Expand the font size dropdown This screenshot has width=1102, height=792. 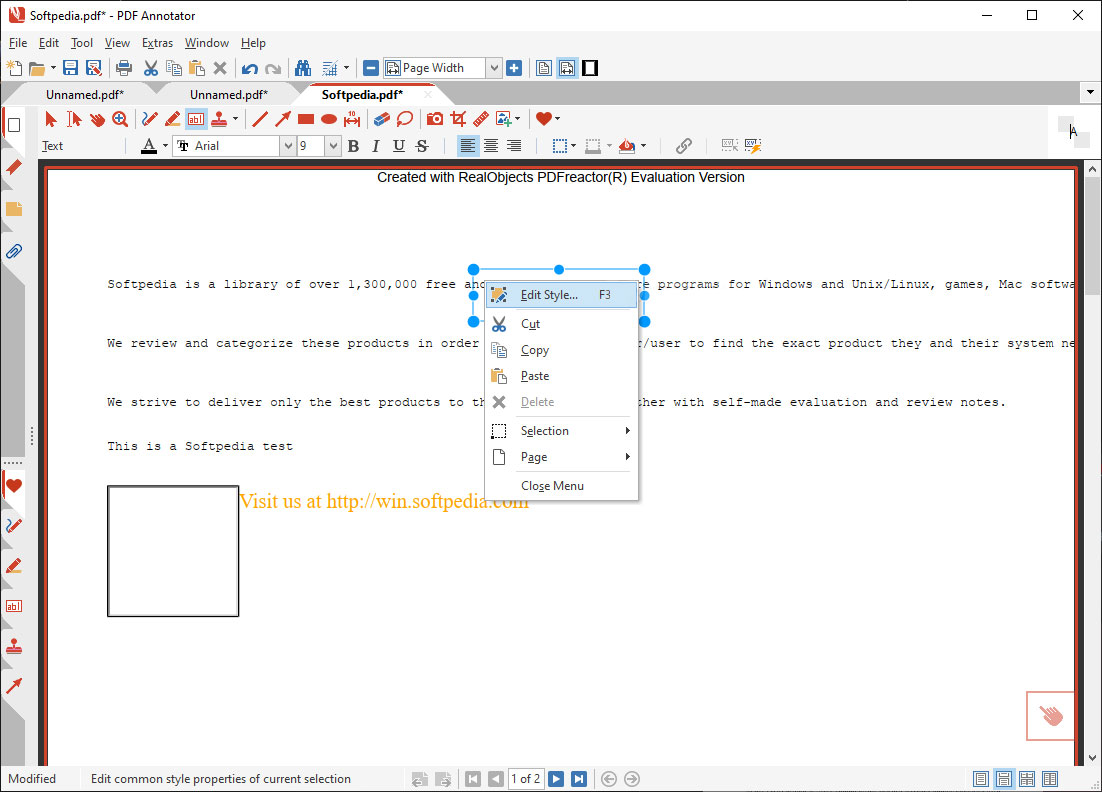coord(333,146)
